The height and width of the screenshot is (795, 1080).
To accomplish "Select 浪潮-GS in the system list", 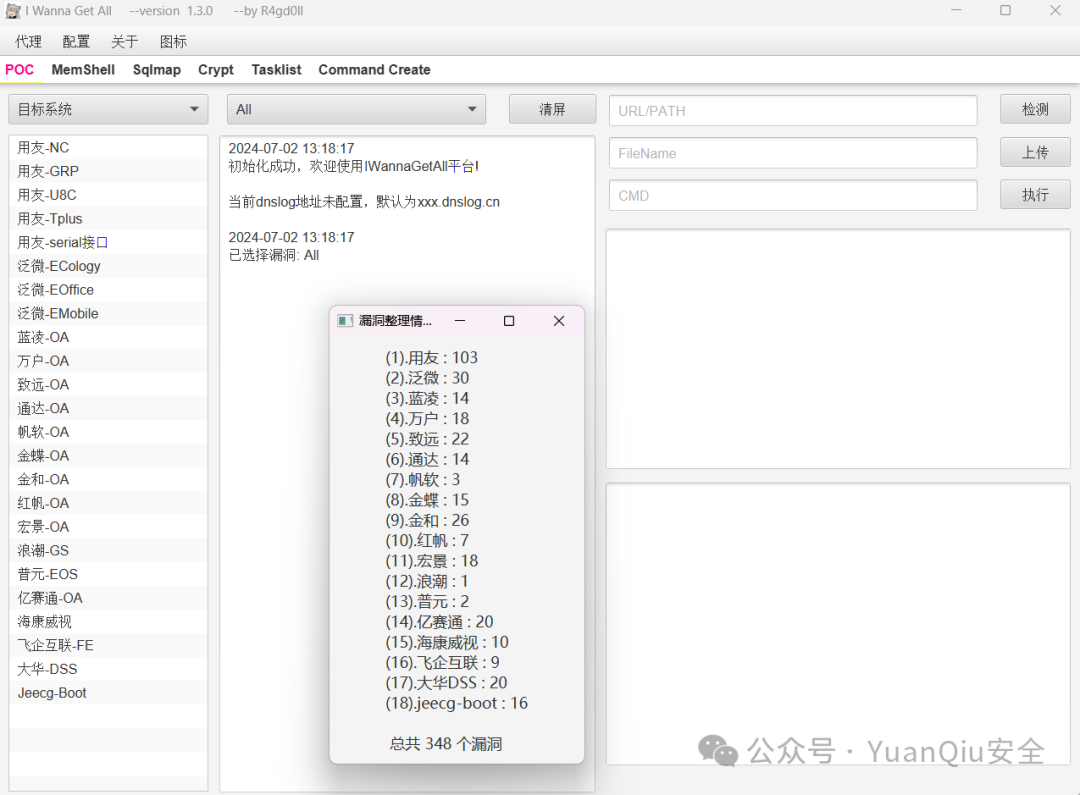I will point(108,550).
